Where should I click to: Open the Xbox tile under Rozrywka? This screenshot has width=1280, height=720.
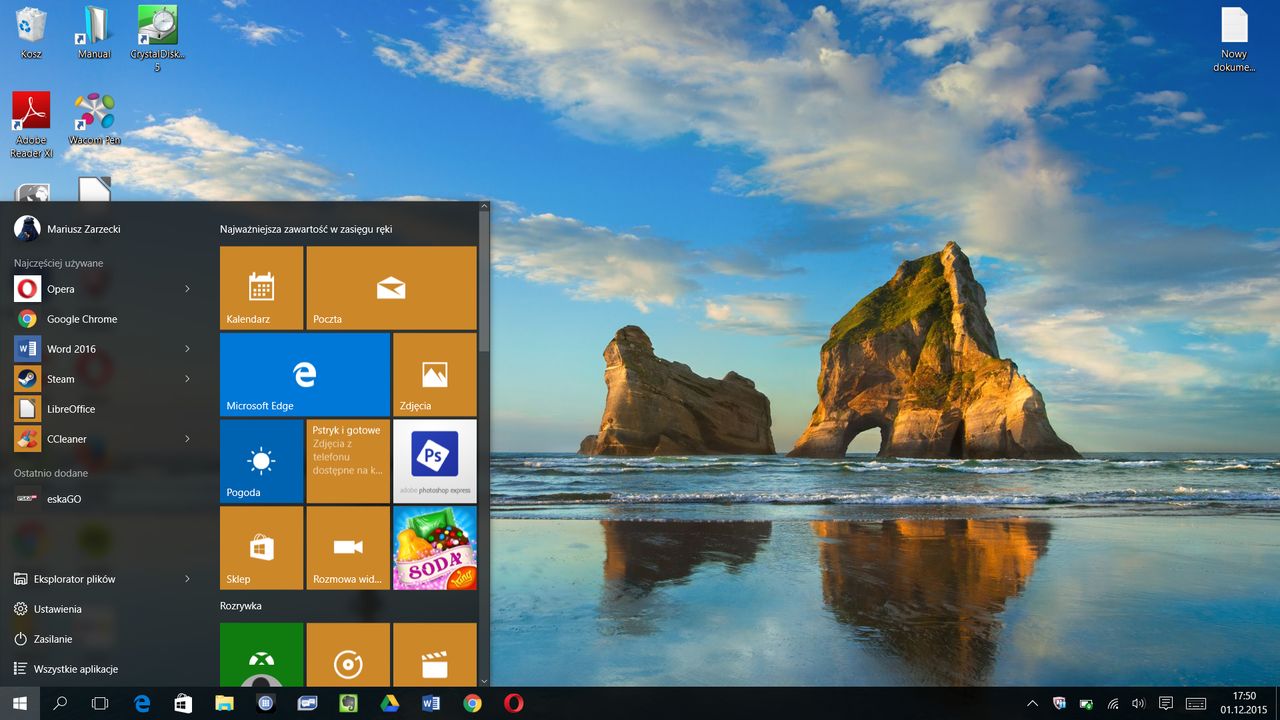[261, 654]
